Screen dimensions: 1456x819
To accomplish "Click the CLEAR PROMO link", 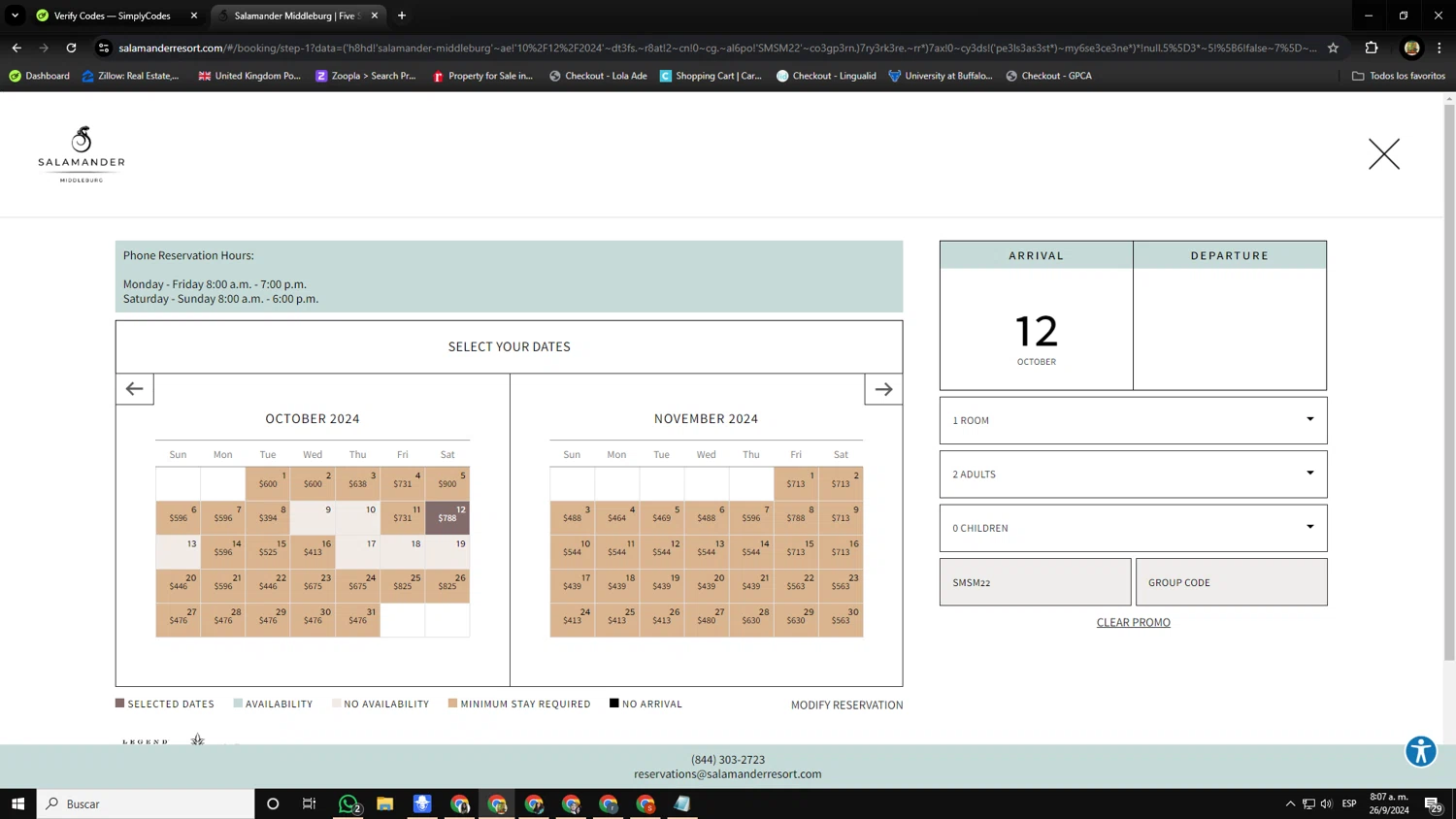I will (x=1133, y=622).
